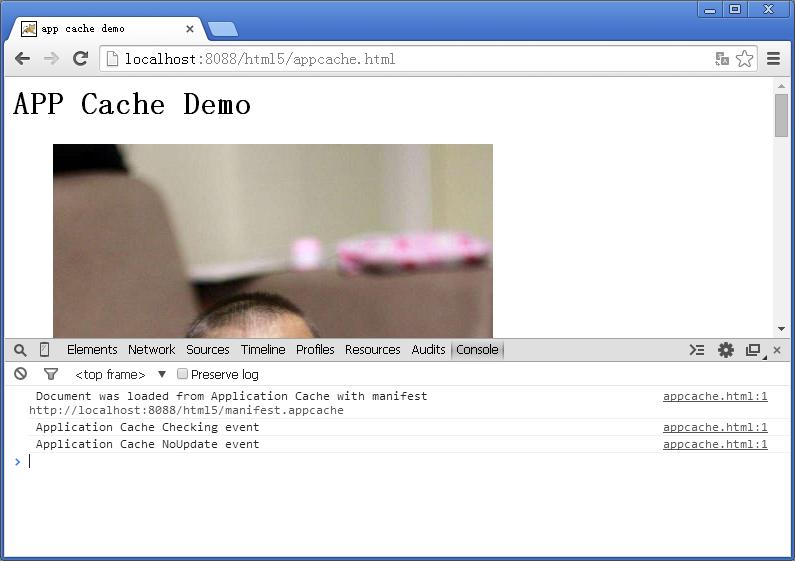Click the manifest.appcache URL text in console
This screenshot has height=561, width=795.
tap(186, 410)
